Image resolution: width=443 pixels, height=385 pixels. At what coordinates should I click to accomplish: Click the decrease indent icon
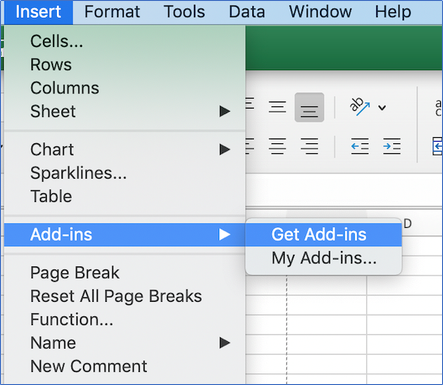[360, 146]
